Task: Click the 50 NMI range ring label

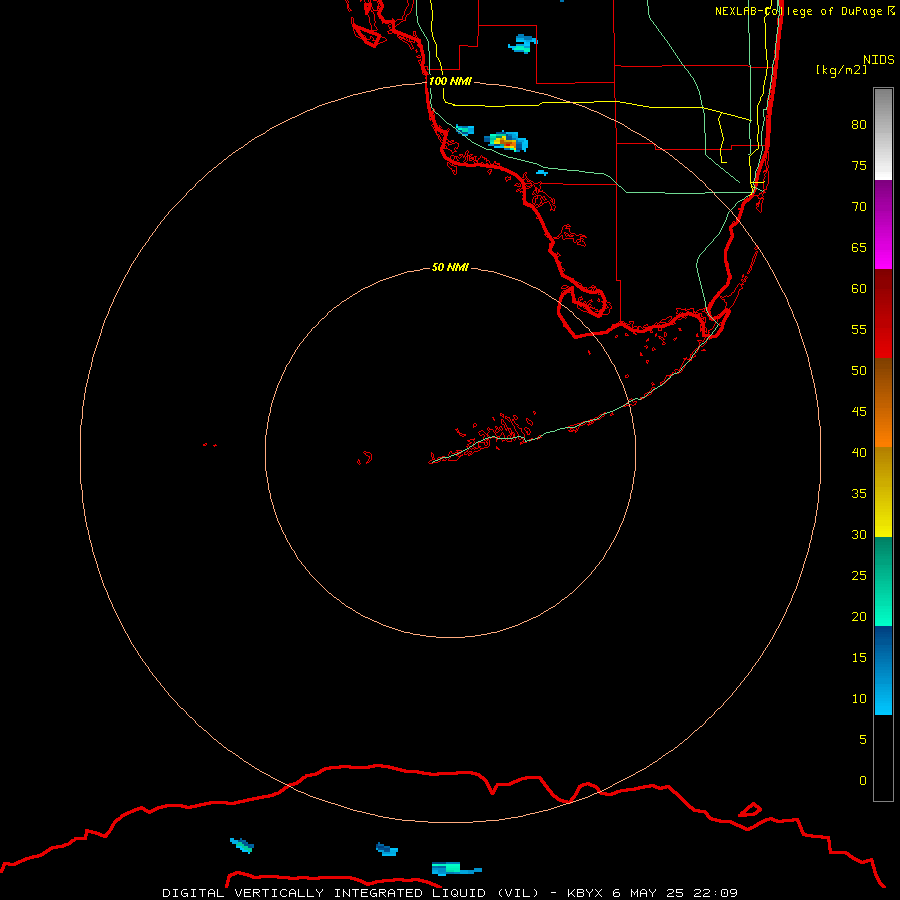Action: click(450, 267)
